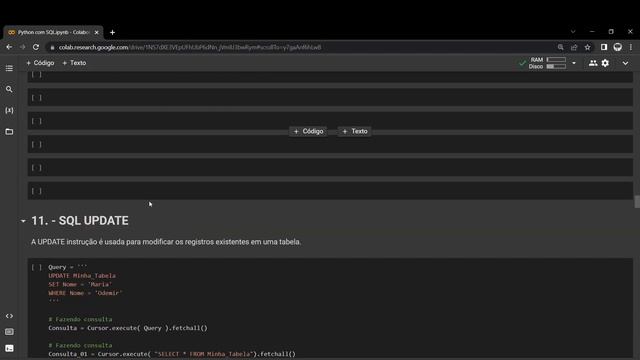Collapse the header with the top-right chevron

[625, 63]
